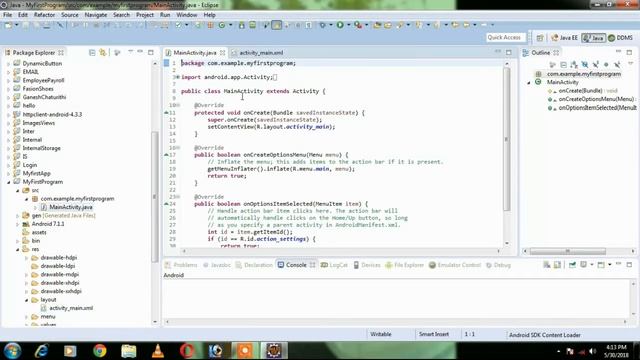
Task: Click the Internet Explorer taskbar icon
Action: tap(42, 351)
